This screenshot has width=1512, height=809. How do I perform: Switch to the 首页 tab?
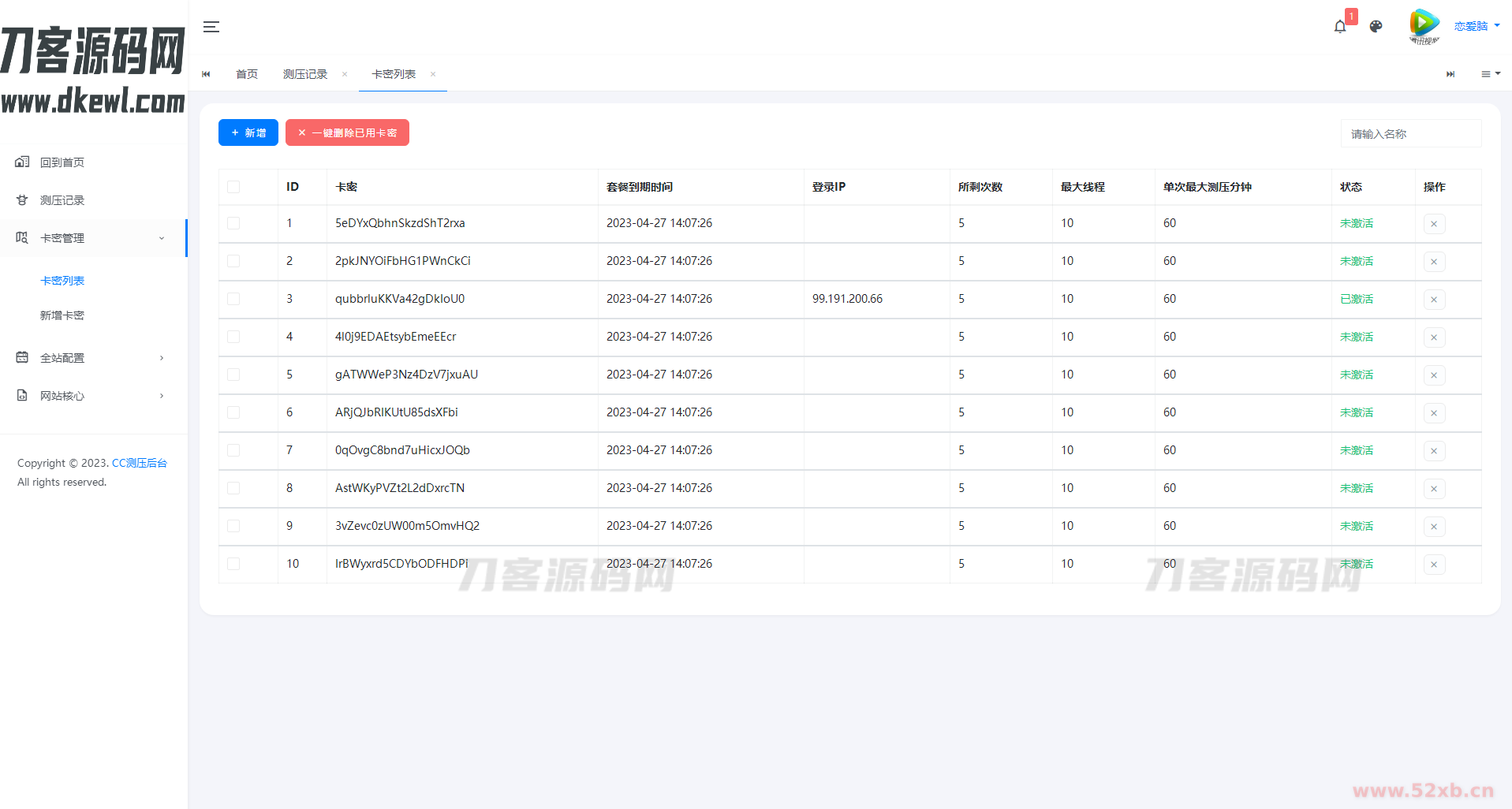tap(247, 74)
